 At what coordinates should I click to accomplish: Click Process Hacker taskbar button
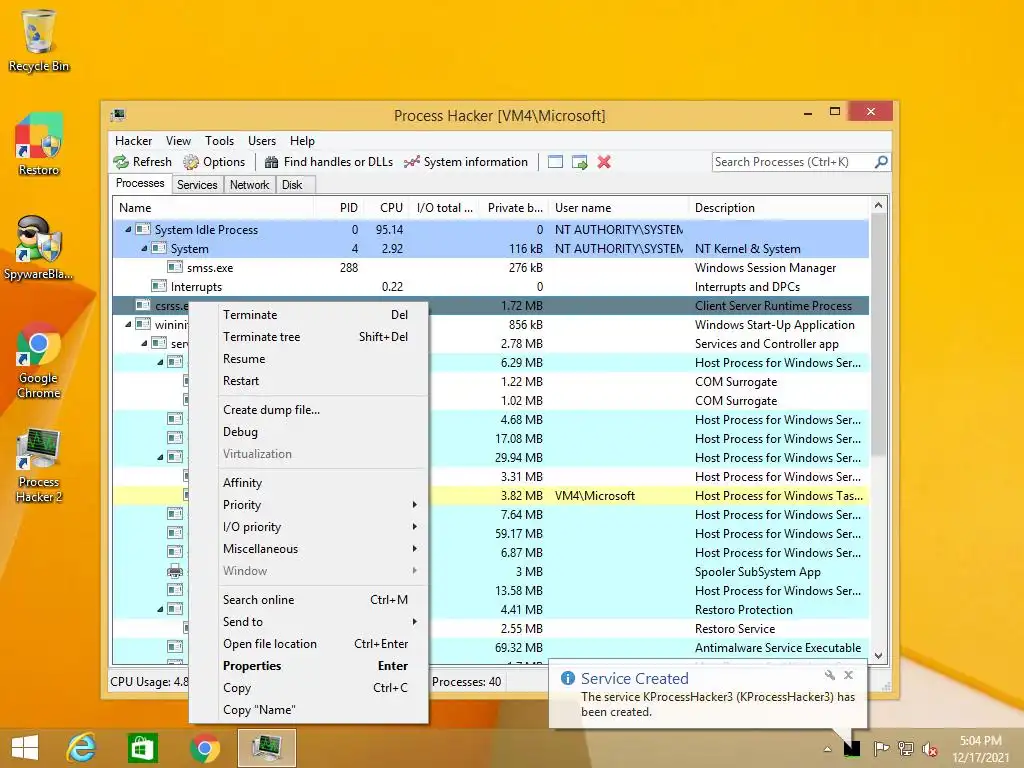click(266, 748)
